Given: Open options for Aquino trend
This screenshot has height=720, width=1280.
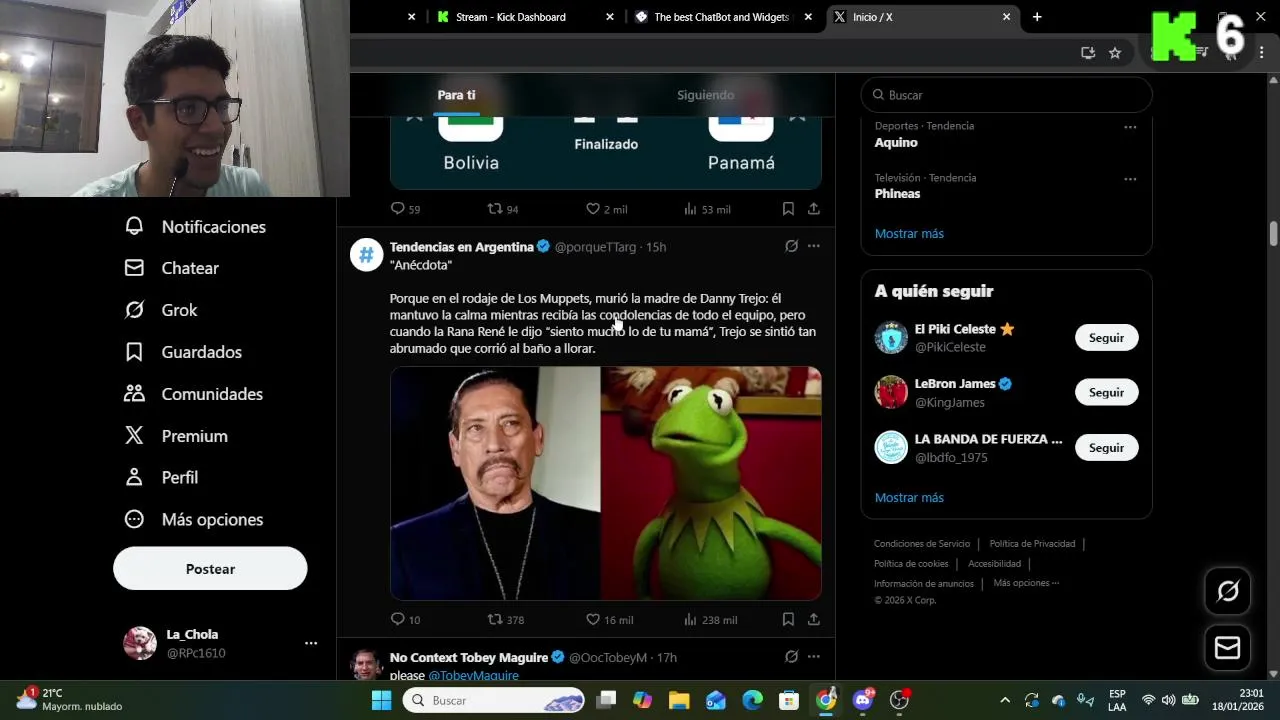Looking at the screenshot, I should 1130,127.
